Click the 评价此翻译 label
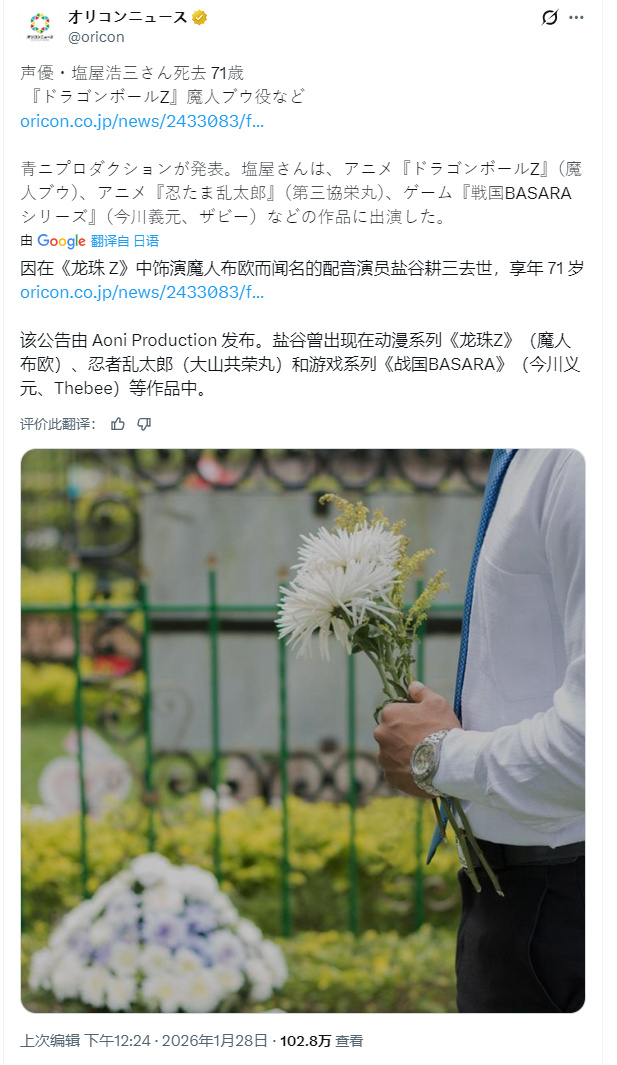617x1065 pixels. click(58, 424)
